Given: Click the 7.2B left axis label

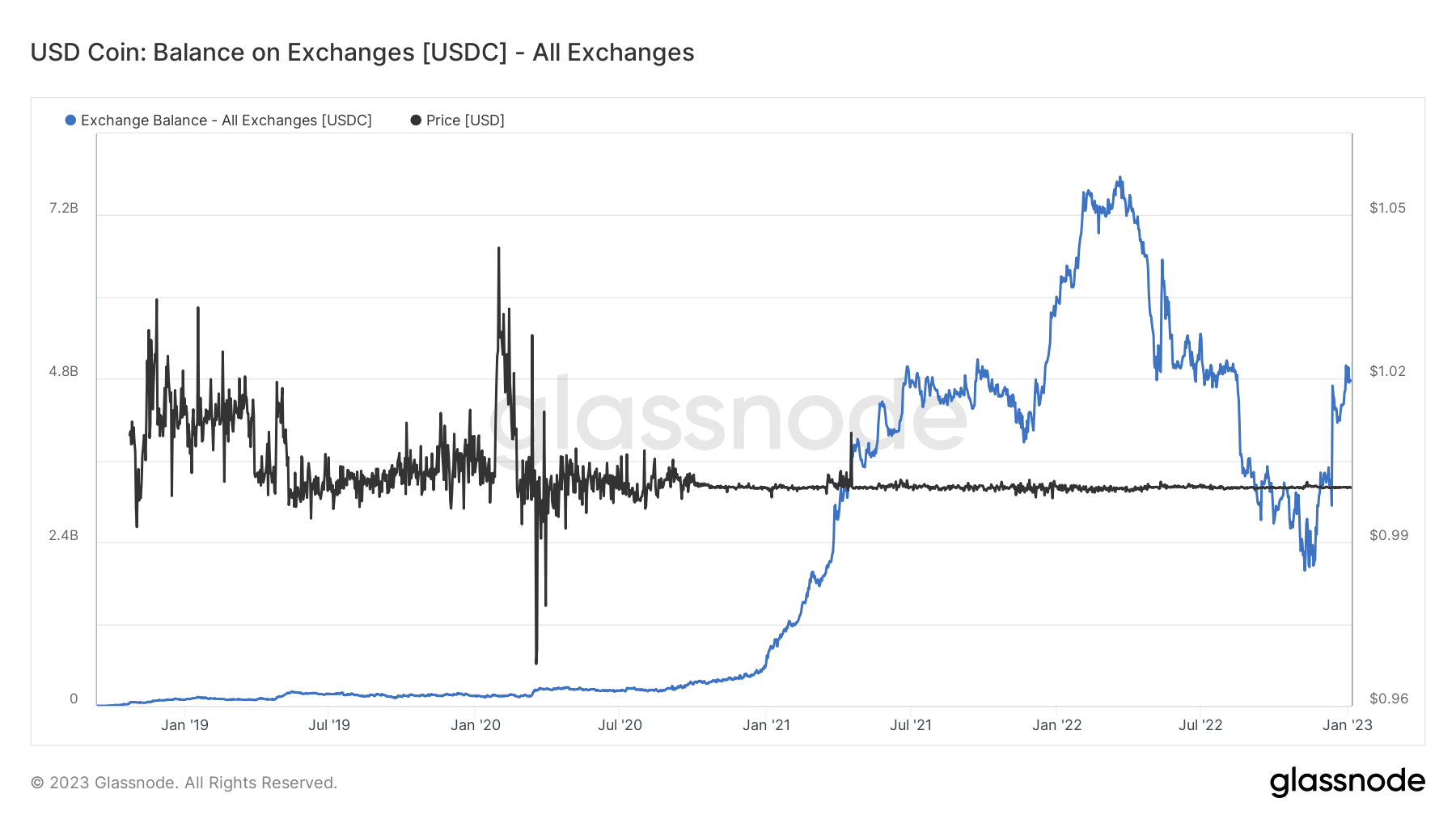Looking at the screenshot, I should pyautogui.click(x=64, y=209).
